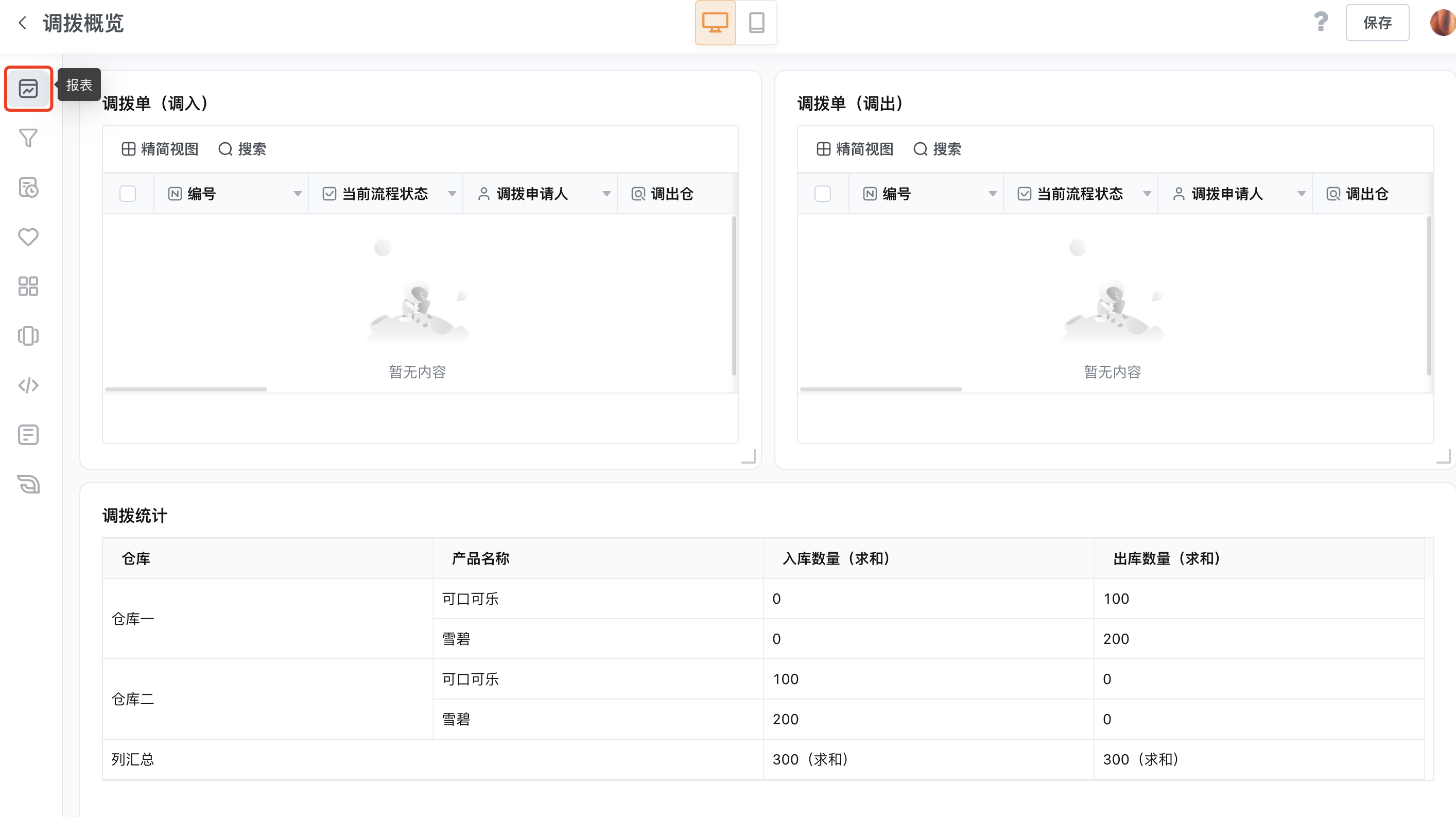The image size is (1456, 817).
Task: Click the 列汇总 summary row label
Action: click(133, 759)
